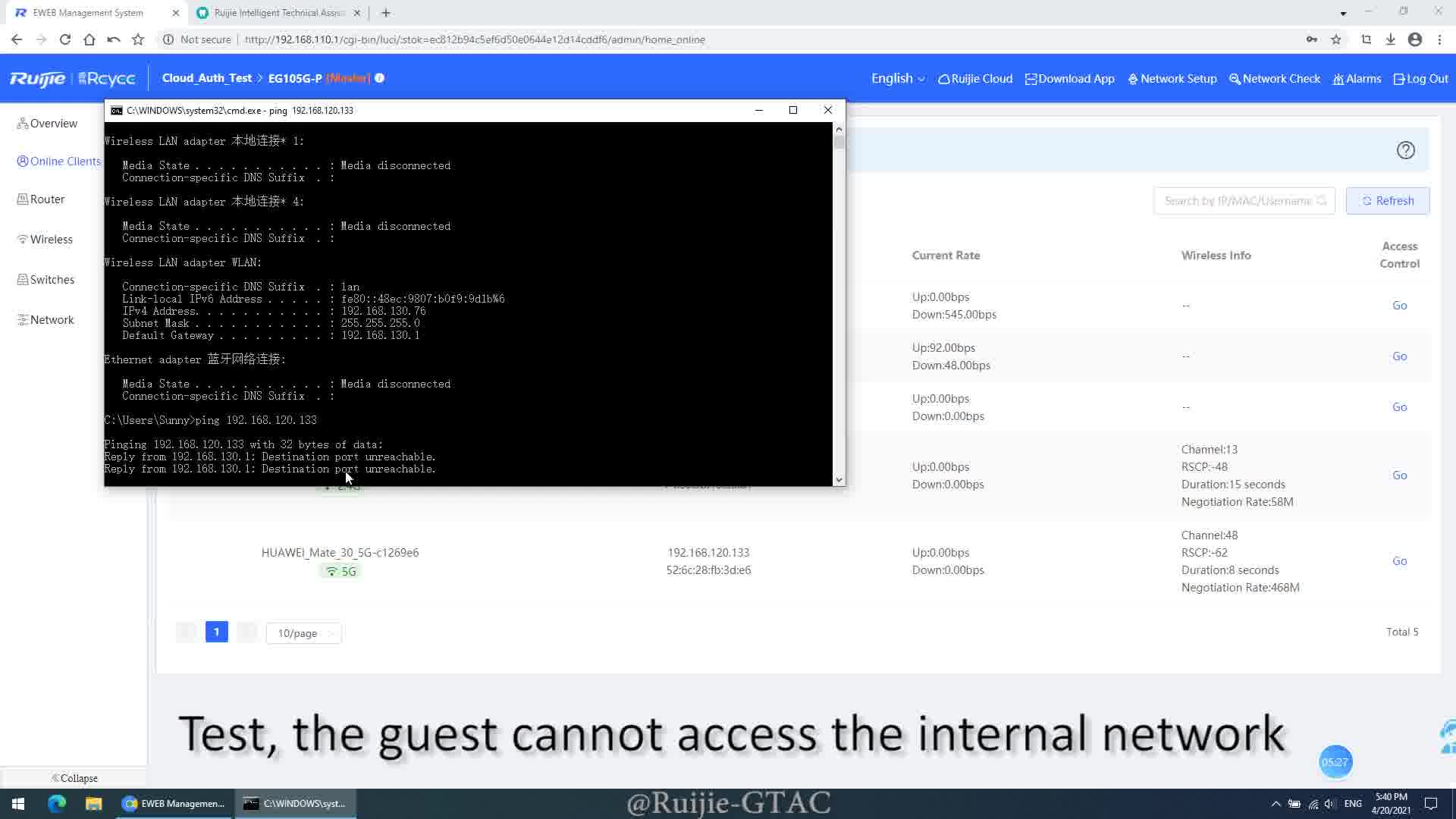This screenshot has height=819, width=1456.
Task: Open the notification center icon
Action: point(1431,804)
